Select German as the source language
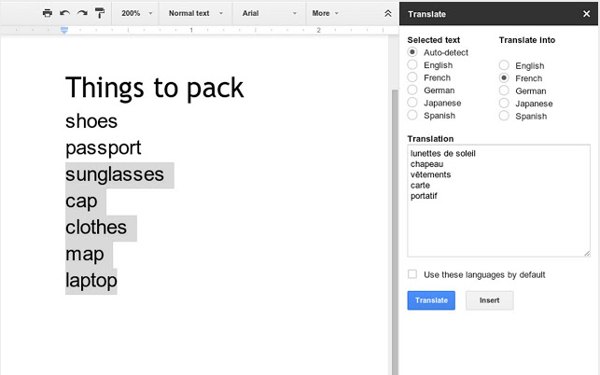 [x=412, y=90]
